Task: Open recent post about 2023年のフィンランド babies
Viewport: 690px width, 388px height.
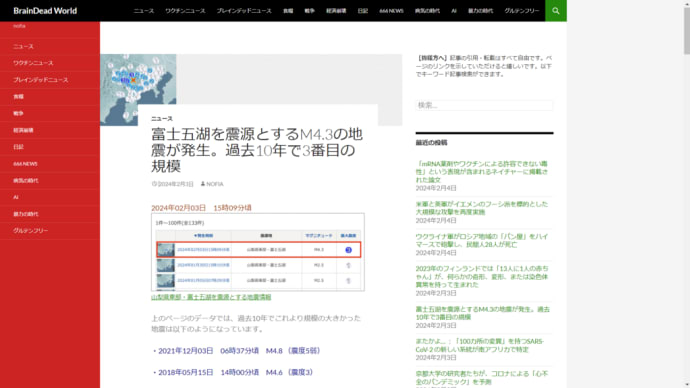Action: (482, 276)
